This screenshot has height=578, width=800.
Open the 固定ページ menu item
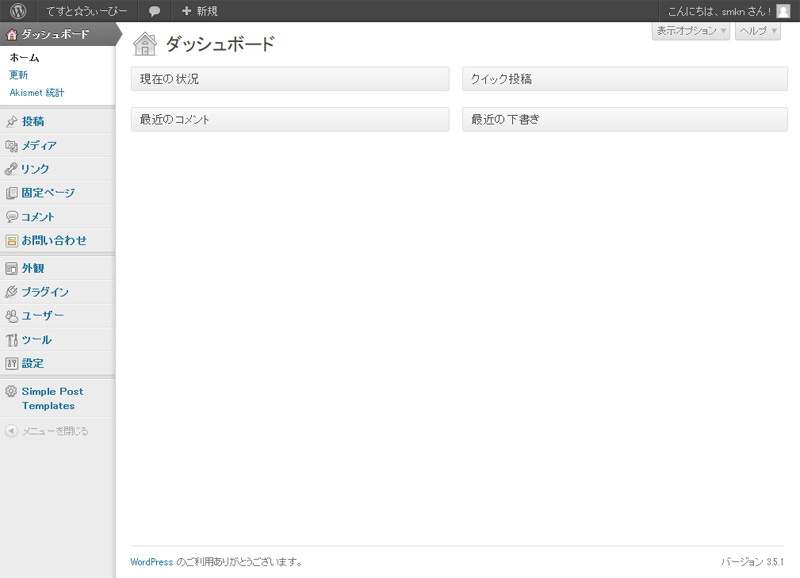click(x=48, y=193)
